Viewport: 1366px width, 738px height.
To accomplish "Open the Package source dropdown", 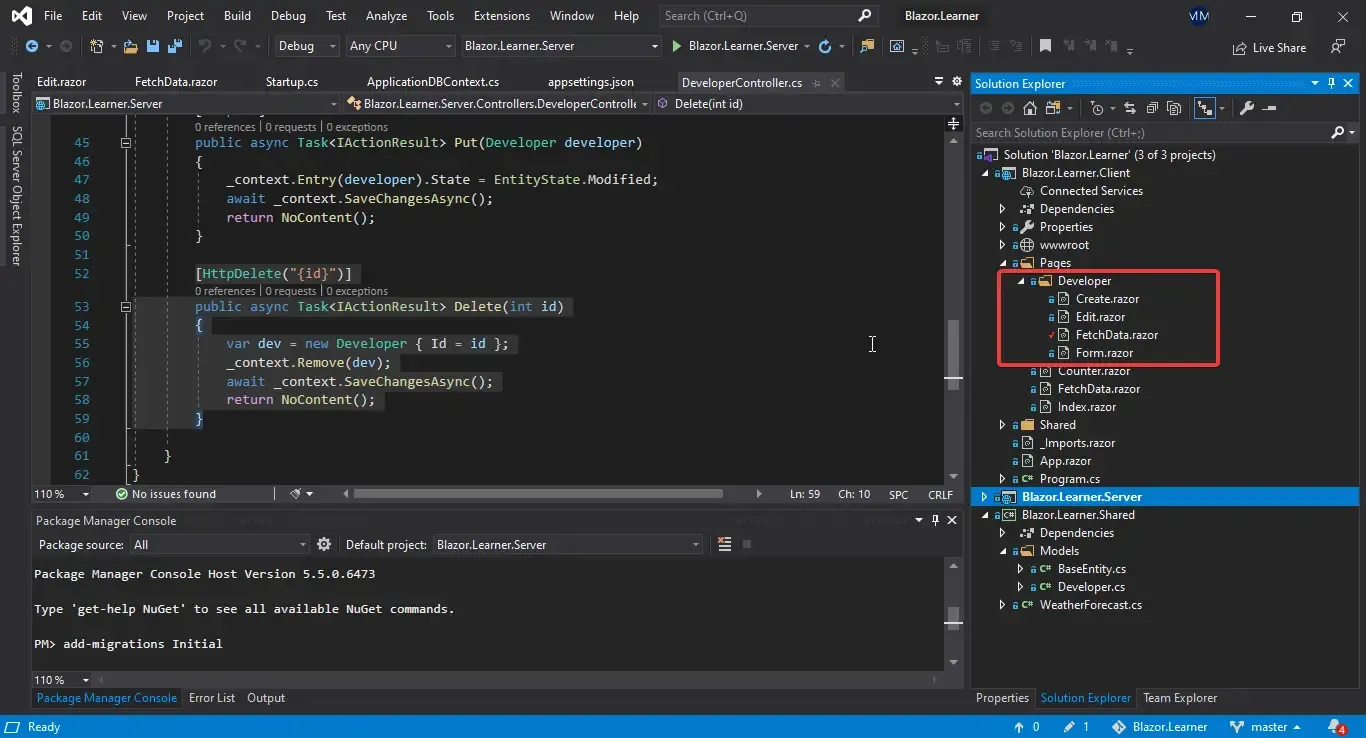I will point(304,543).
